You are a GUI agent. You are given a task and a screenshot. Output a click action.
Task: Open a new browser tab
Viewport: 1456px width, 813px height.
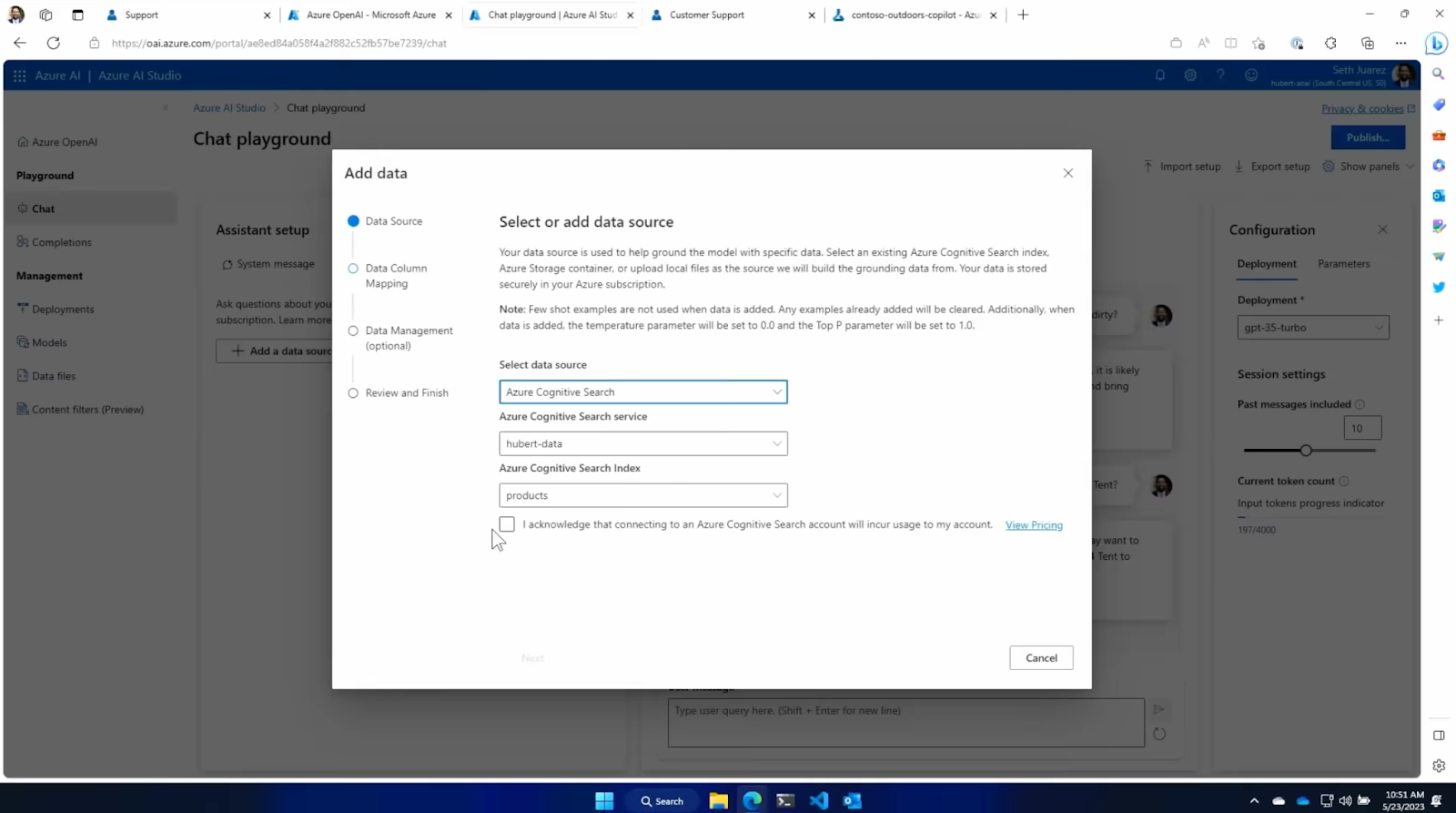pos(1023,15)
